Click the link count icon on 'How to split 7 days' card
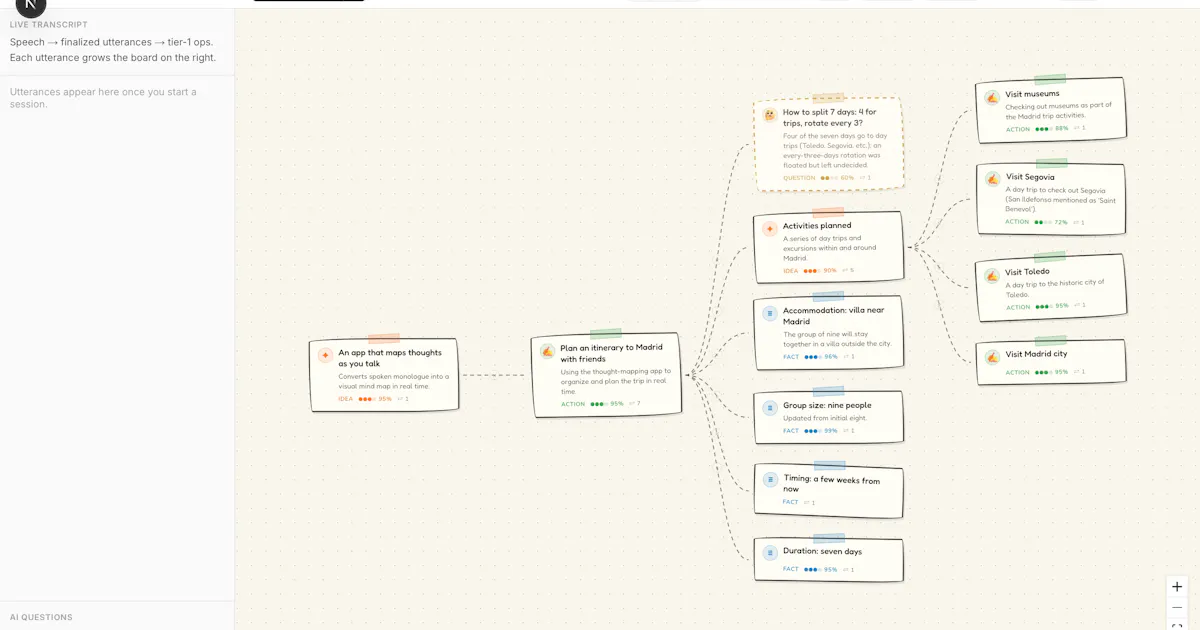 pyautogui.click(x=862, y=178)
